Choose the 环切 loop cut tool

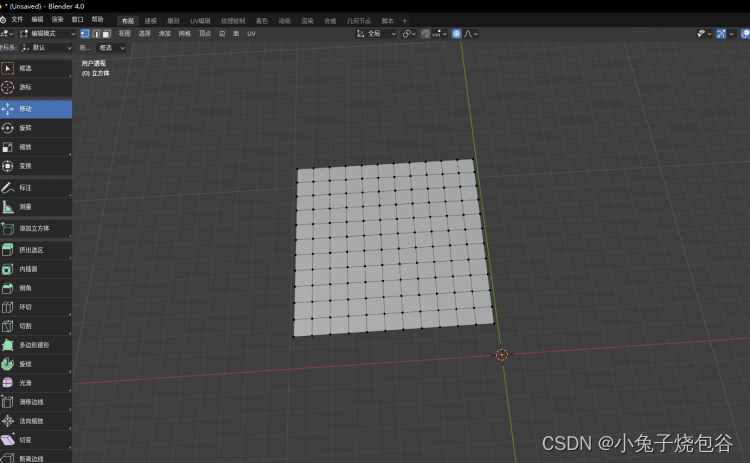pyautogui.click(x=36, y=307)
